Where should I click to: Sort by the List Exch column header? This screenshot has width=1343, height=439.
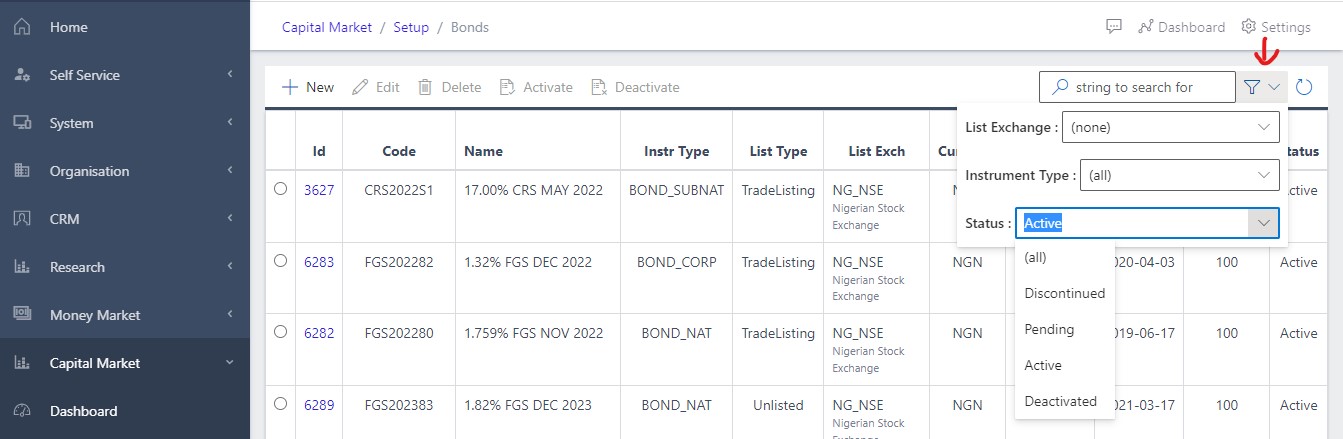(x=876, y=151)
